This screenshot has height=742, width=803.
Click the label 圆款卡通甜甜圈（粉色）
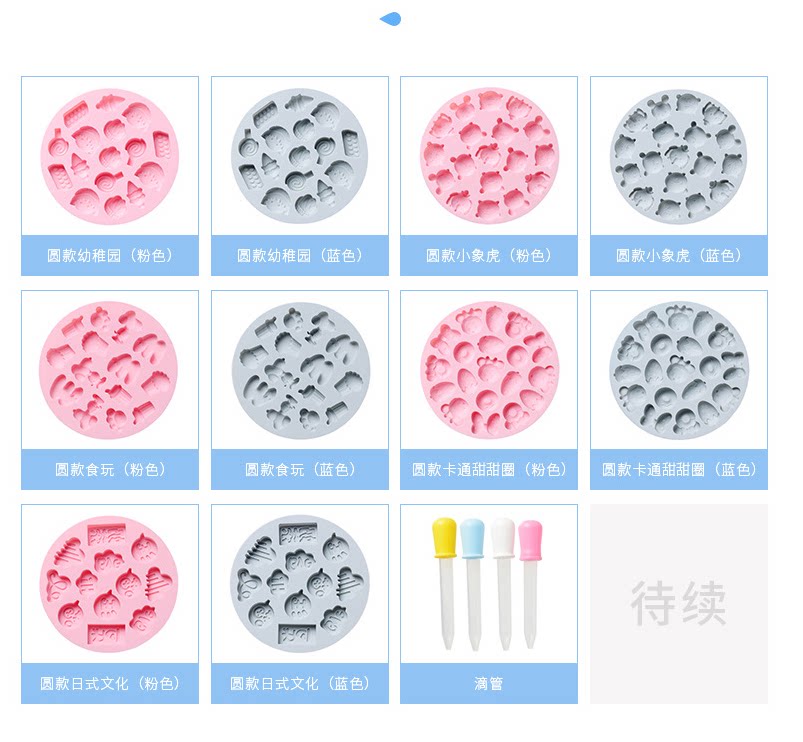click(489, 469)
